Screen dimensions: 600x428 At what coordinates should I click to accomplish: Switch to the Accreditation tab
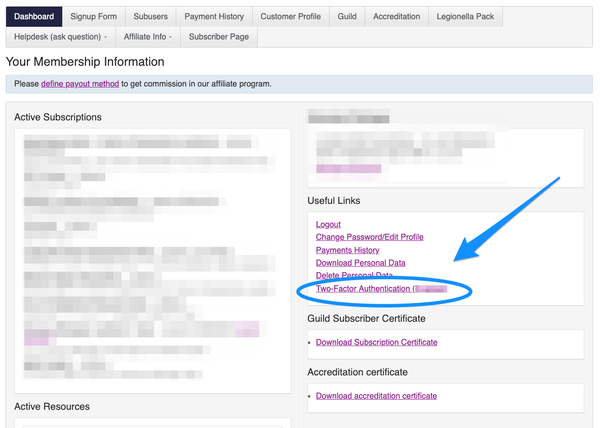(396, 16)
